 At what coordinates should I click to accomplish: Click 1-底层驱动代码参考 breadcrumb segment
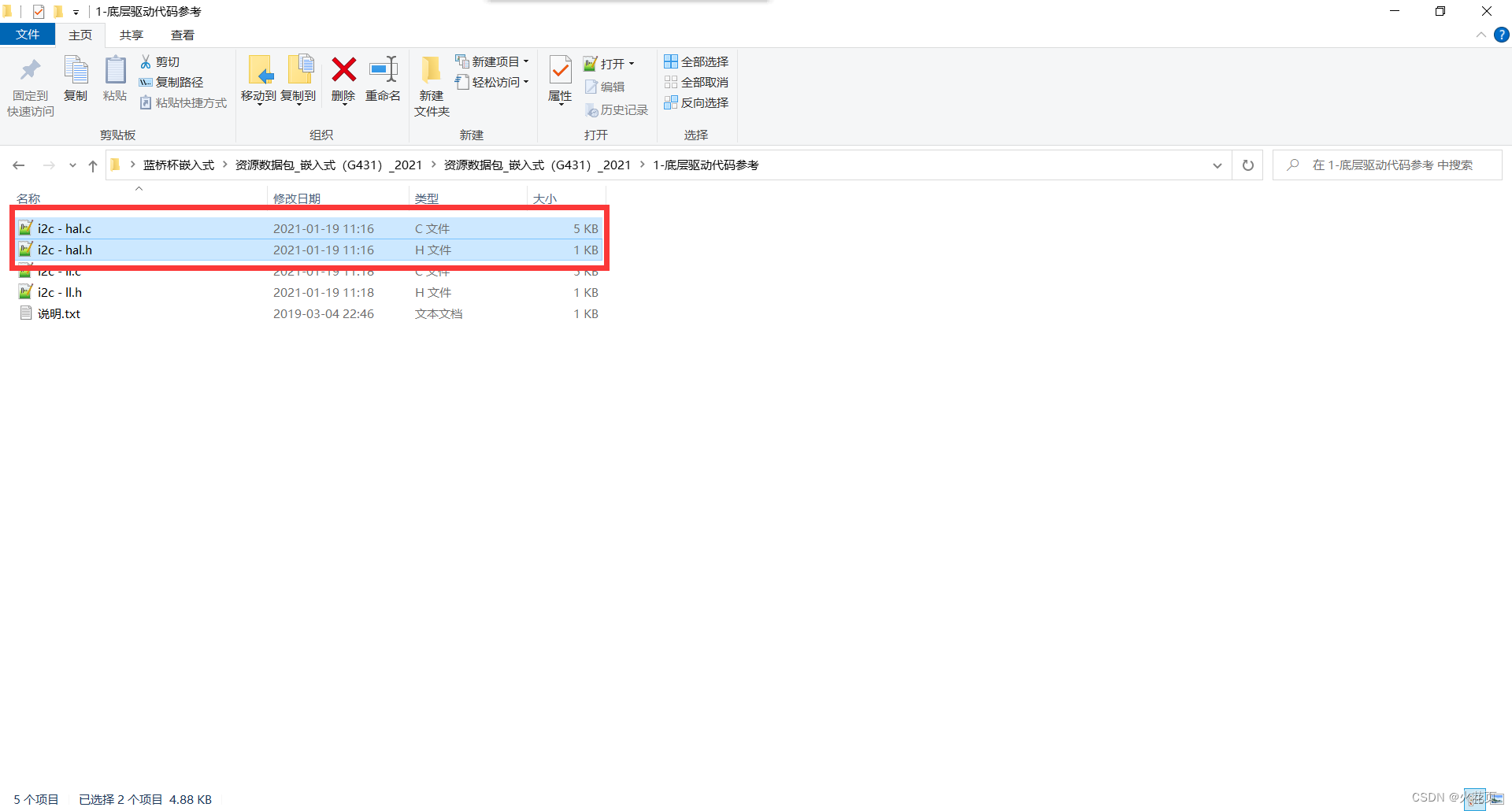click(x=706, y=165)
